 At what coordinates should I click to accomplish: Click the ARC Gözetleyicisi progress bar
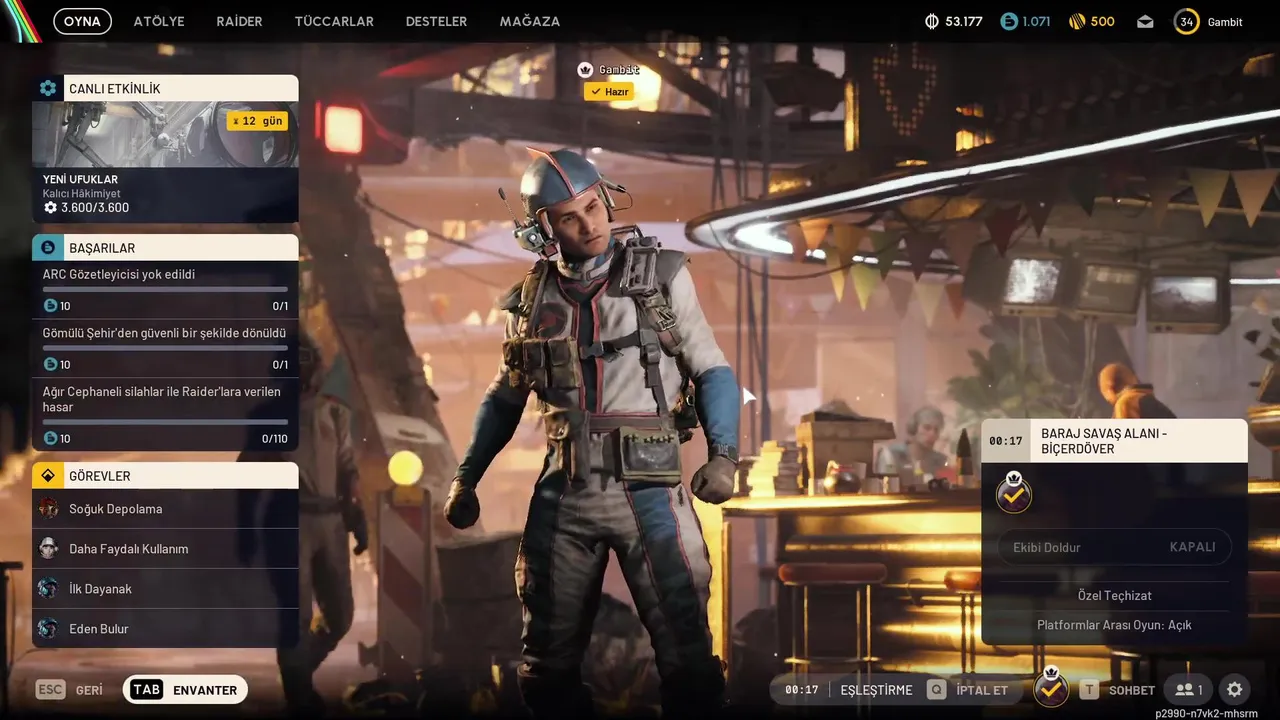(165, 290)
